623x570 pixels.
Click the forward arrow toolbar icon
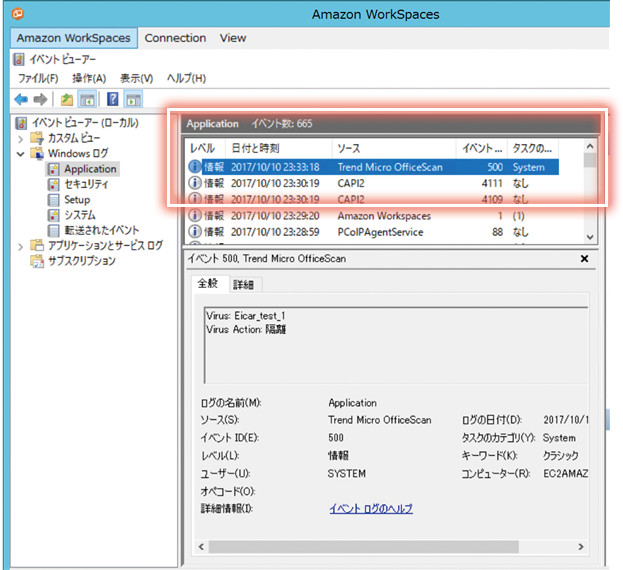point(40,99)
